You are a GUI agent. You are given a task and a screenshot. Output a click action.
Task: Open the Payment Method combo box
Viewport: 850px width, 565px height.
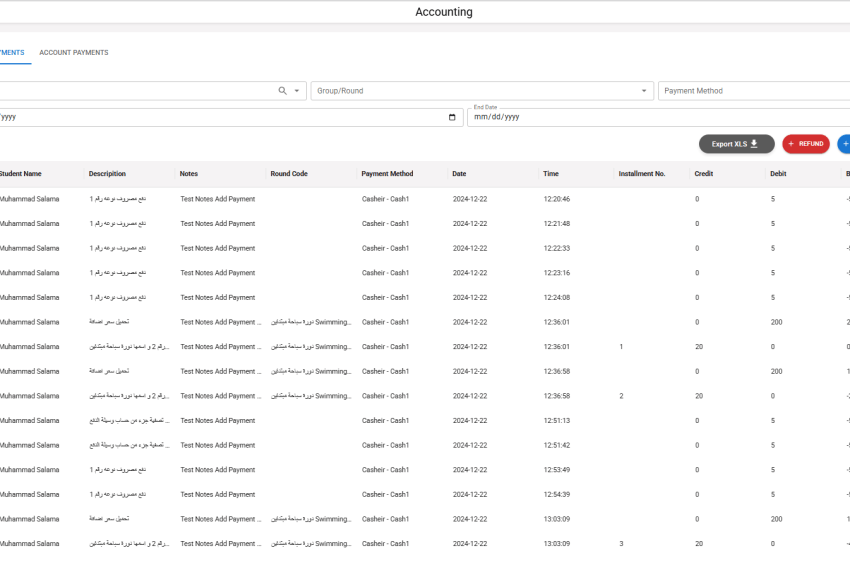[754, 91]
